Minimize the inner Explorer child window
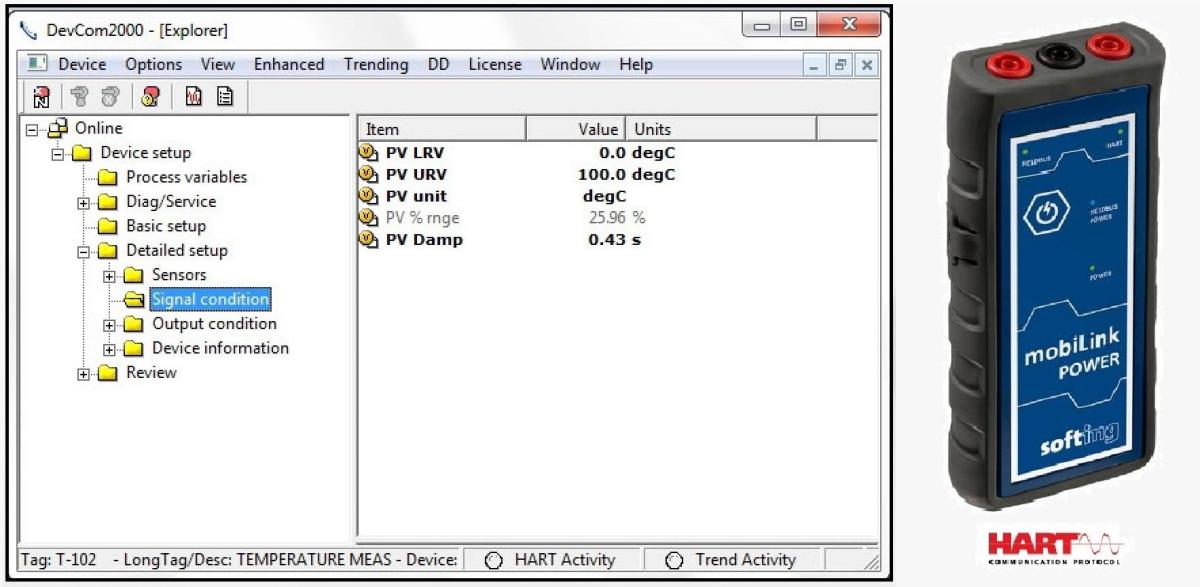Viewport: 1200px width, 587px height. [x=815, y=65]
